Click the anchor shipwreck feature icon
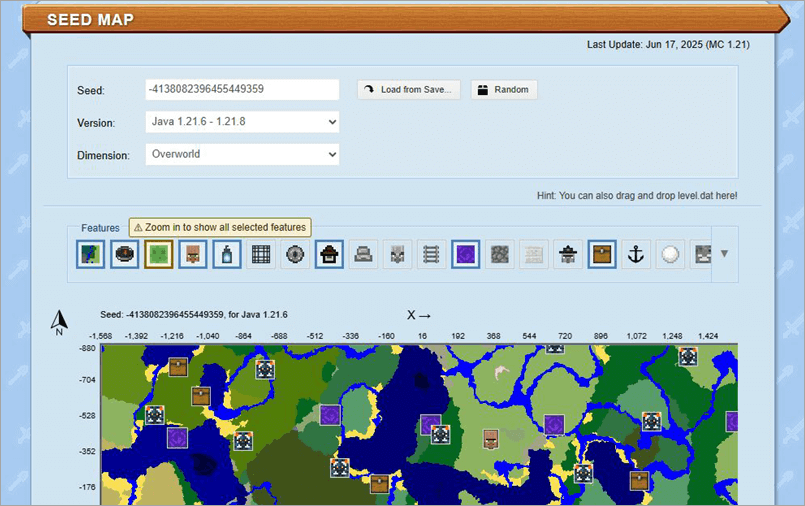Screen dimensions: 805x506 [x=635, y=254]
